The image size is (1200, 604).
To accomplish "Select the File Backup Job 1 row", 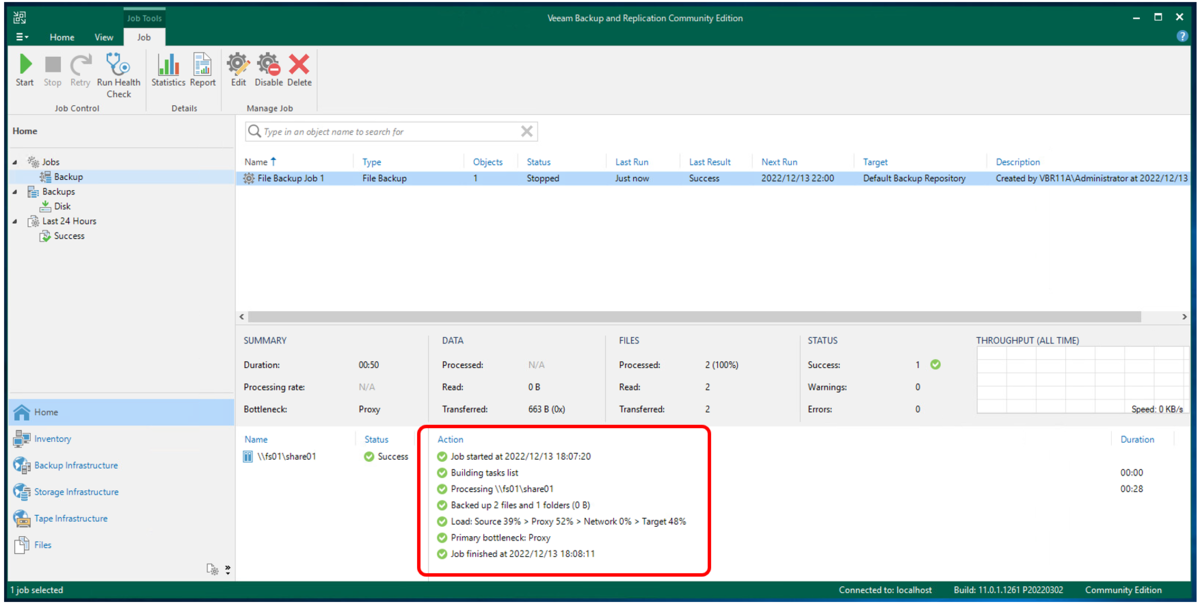I will click(x=714, y=178).
